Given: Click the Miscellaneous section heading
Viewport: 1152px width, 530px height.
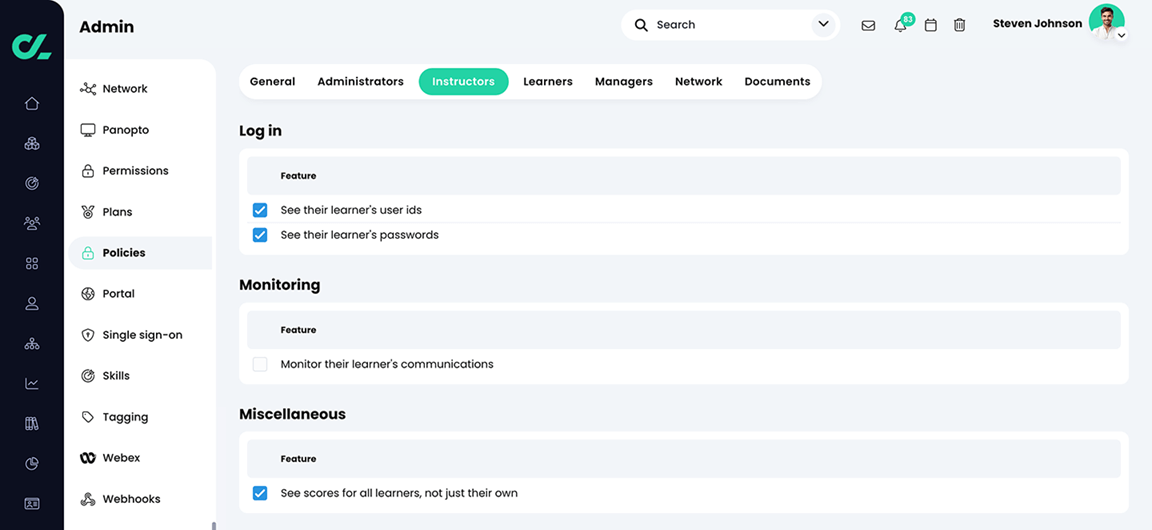Looking at the screenshot, I should (292, 414).
